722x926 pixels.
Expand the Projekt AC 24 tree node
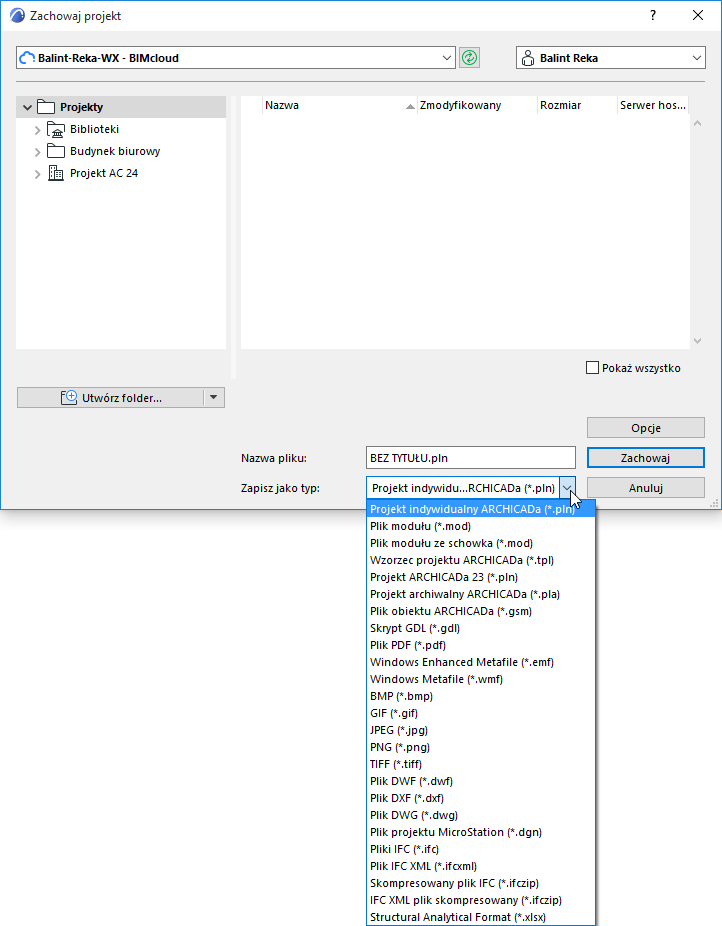[37, 174]
